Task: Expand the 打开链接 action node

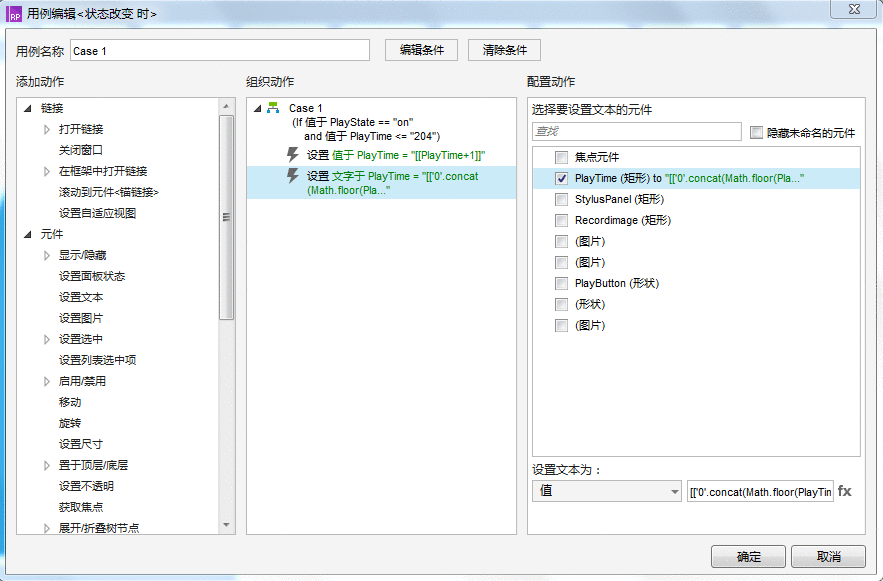Action: tap(47, 129)
